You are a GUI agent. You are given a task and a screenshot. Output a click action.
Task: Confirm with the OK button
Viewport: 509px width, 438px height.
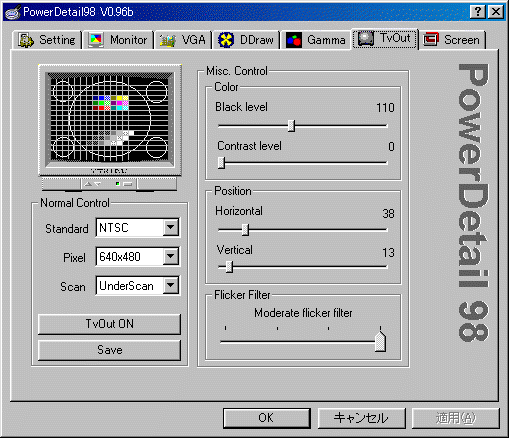tap(266, 418)
